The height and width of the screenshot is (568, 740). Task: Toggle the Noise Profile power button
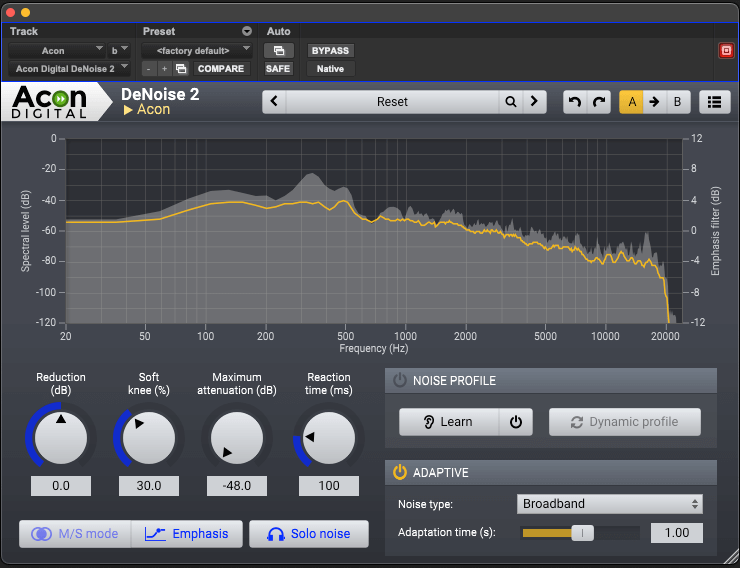click(x=400, y=380)
